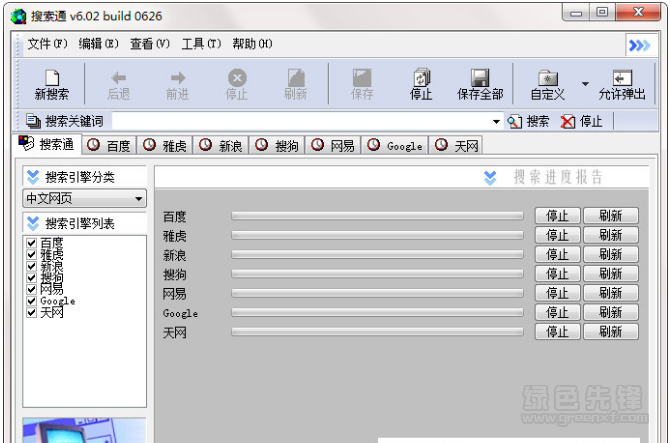
Task: Switch to the Google tab
Action: click(395, 145)
